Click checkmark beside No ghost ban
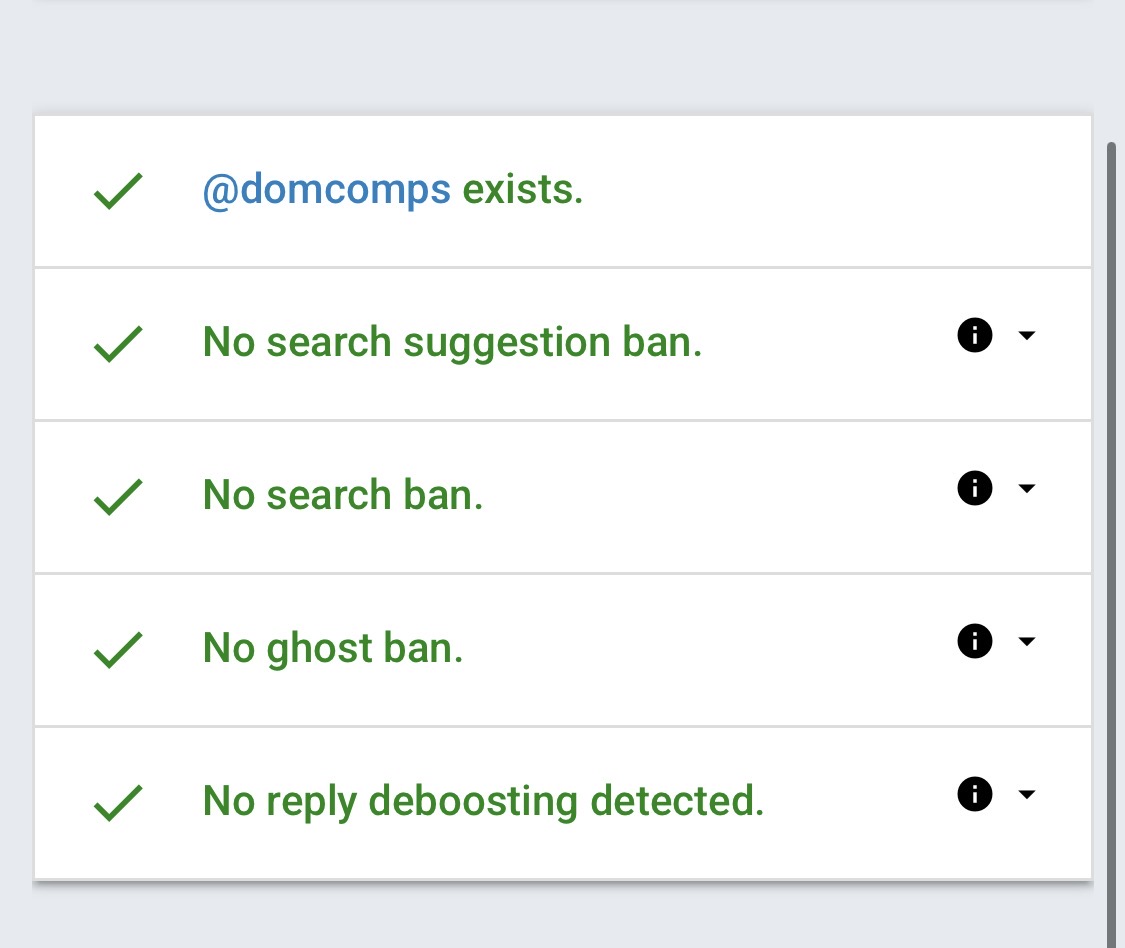The image size is (1125, 948). tap(118, 649)
